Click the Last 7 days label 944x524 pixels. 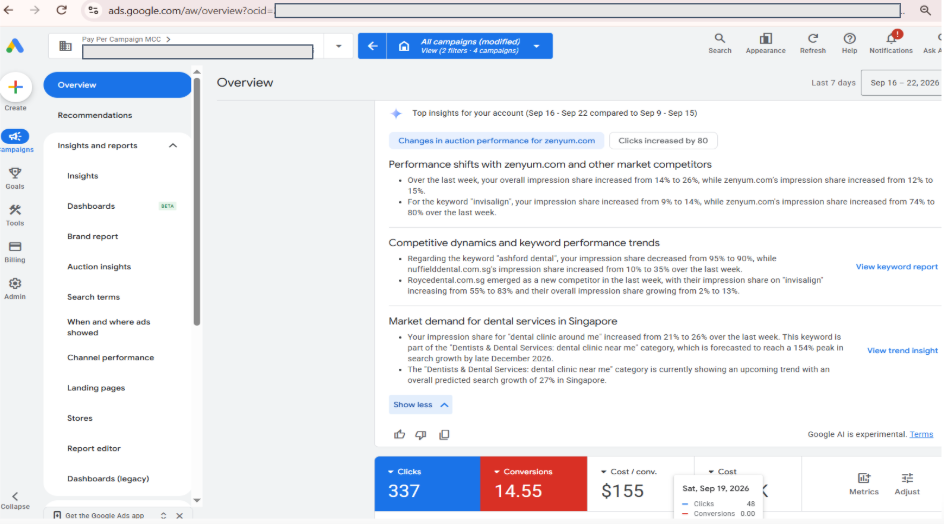833,83
